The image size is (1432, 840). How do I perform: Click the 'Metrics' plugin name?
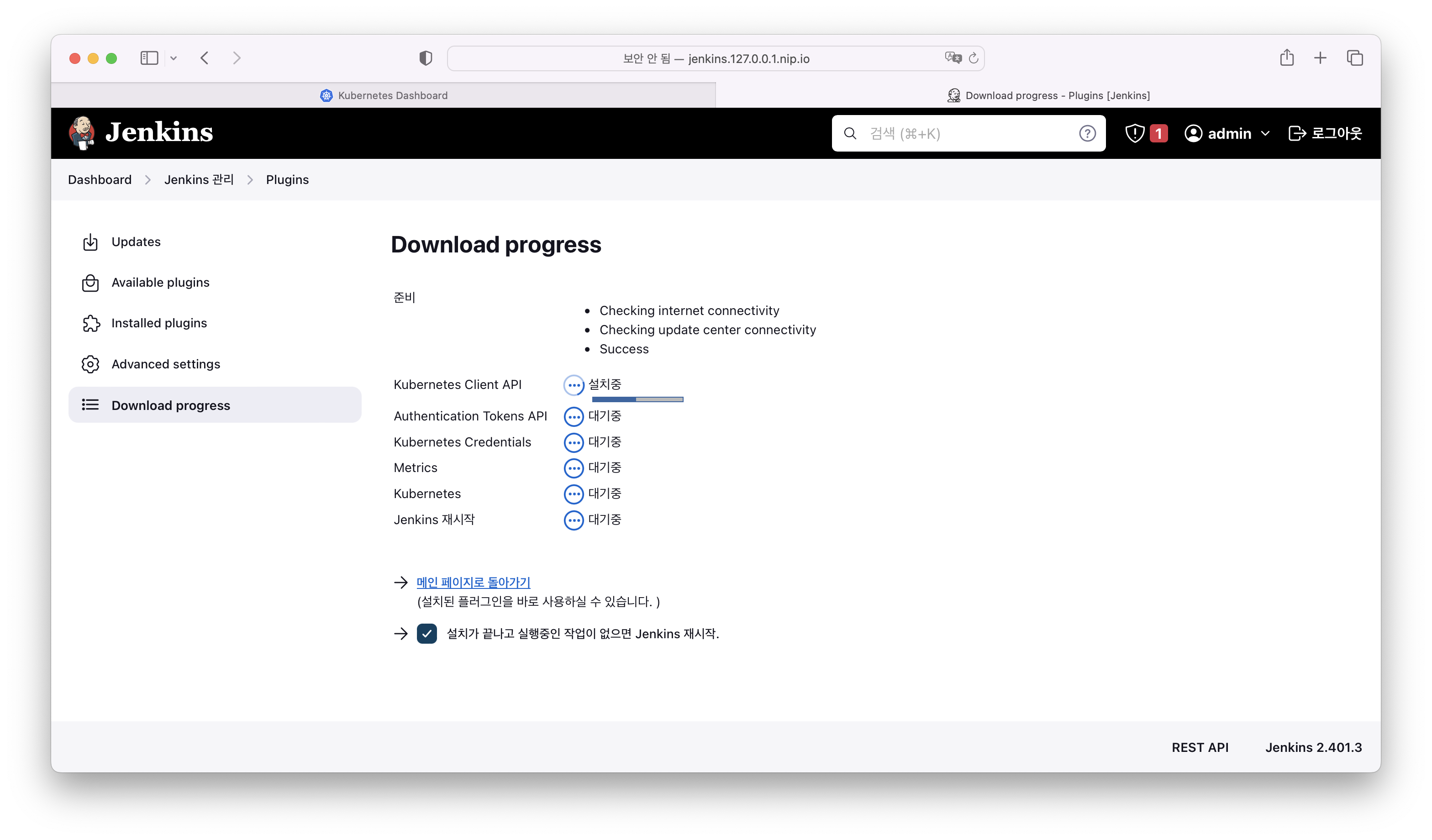[416, 468]
